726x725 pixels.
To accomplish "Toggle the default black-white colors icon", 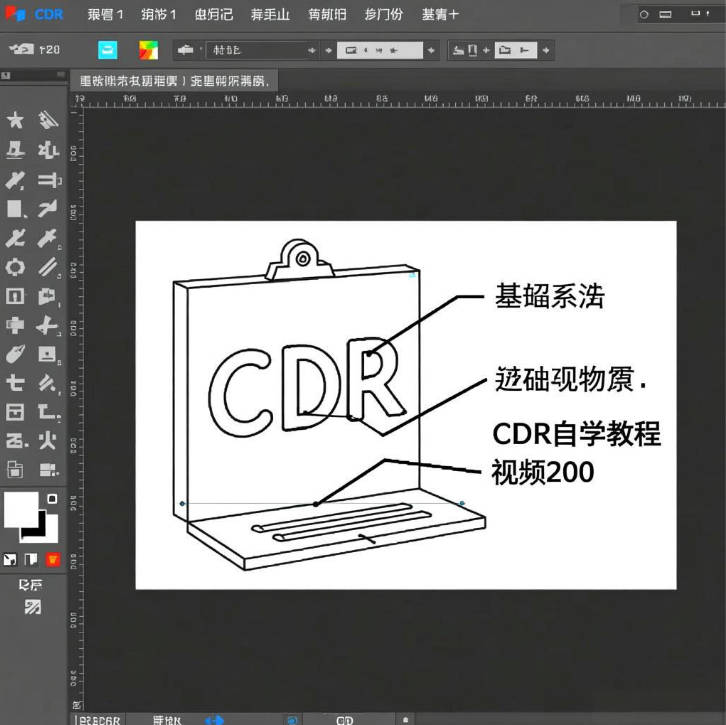I will coord(10,559).
